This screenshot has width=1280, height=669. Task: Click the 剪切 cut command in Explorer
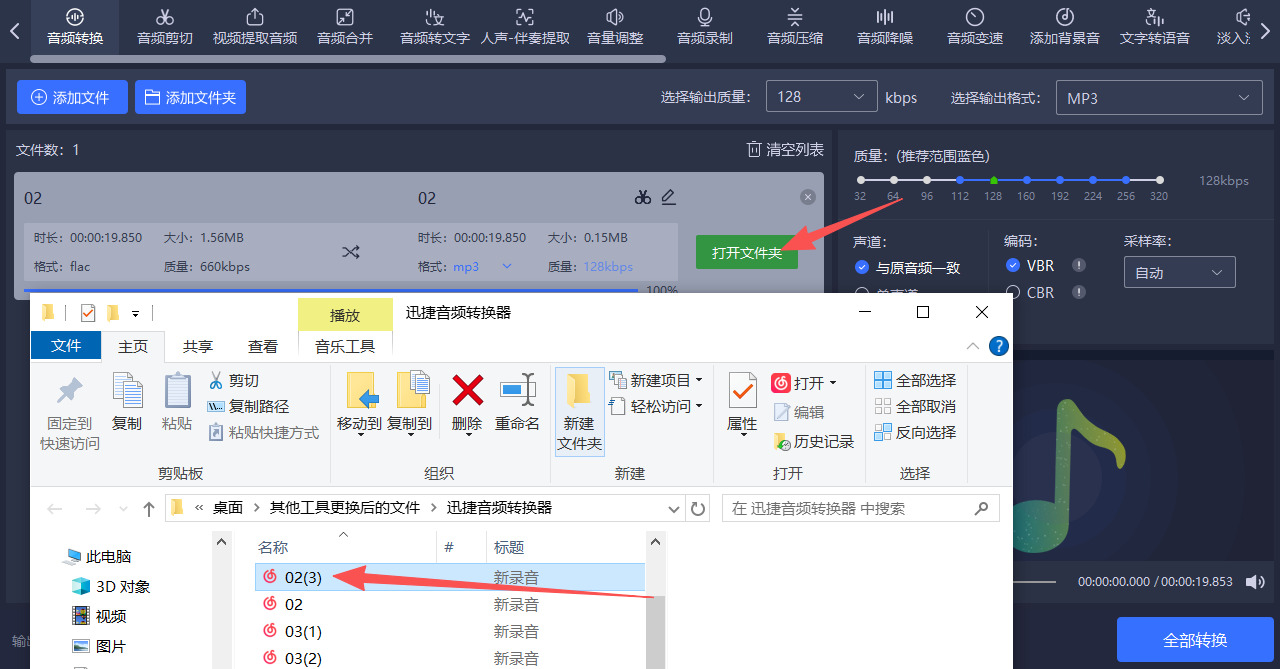[234, 380]
